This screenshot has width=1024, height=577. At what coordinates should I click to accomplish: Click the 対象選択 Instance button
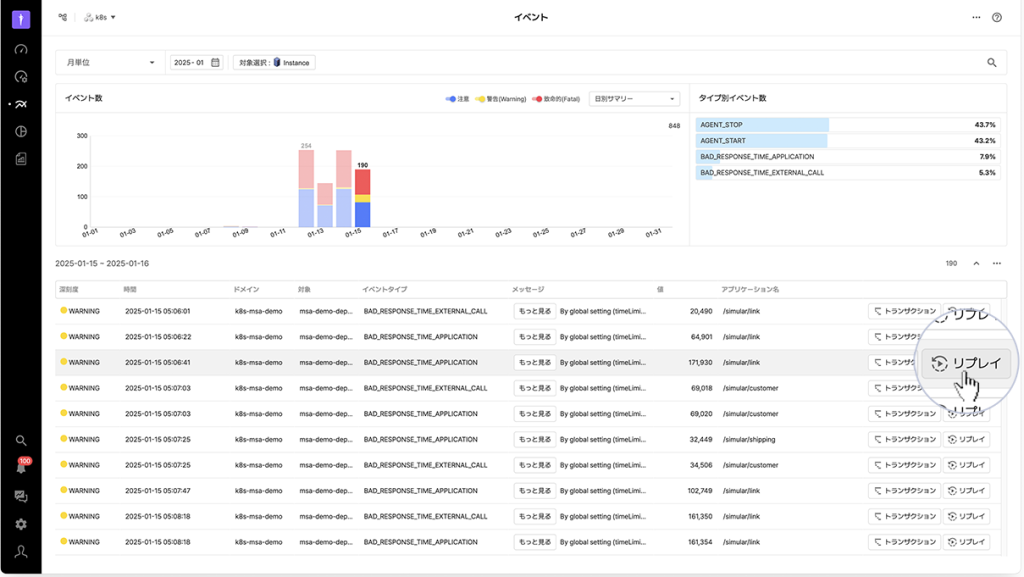pos(274,62)
